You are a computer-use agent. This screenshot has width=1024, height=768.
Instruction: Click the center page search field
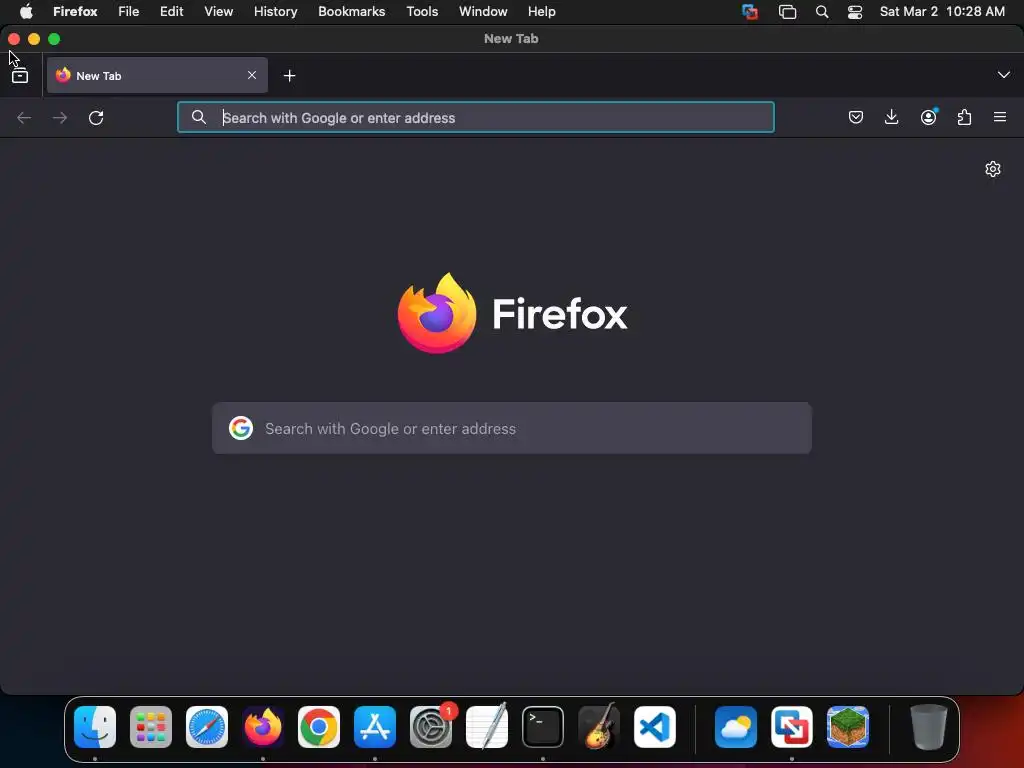click(512, 428)
